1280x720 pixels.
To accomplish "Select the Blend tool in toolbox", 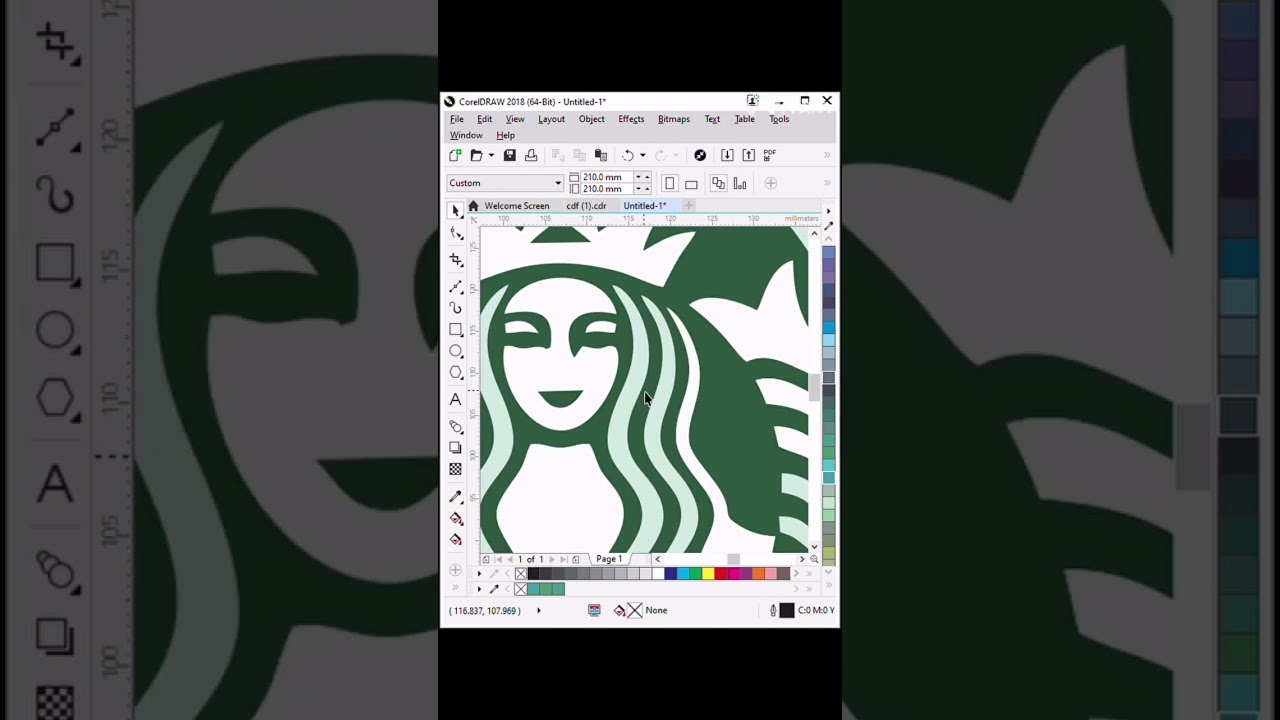I will pos(456,427).
